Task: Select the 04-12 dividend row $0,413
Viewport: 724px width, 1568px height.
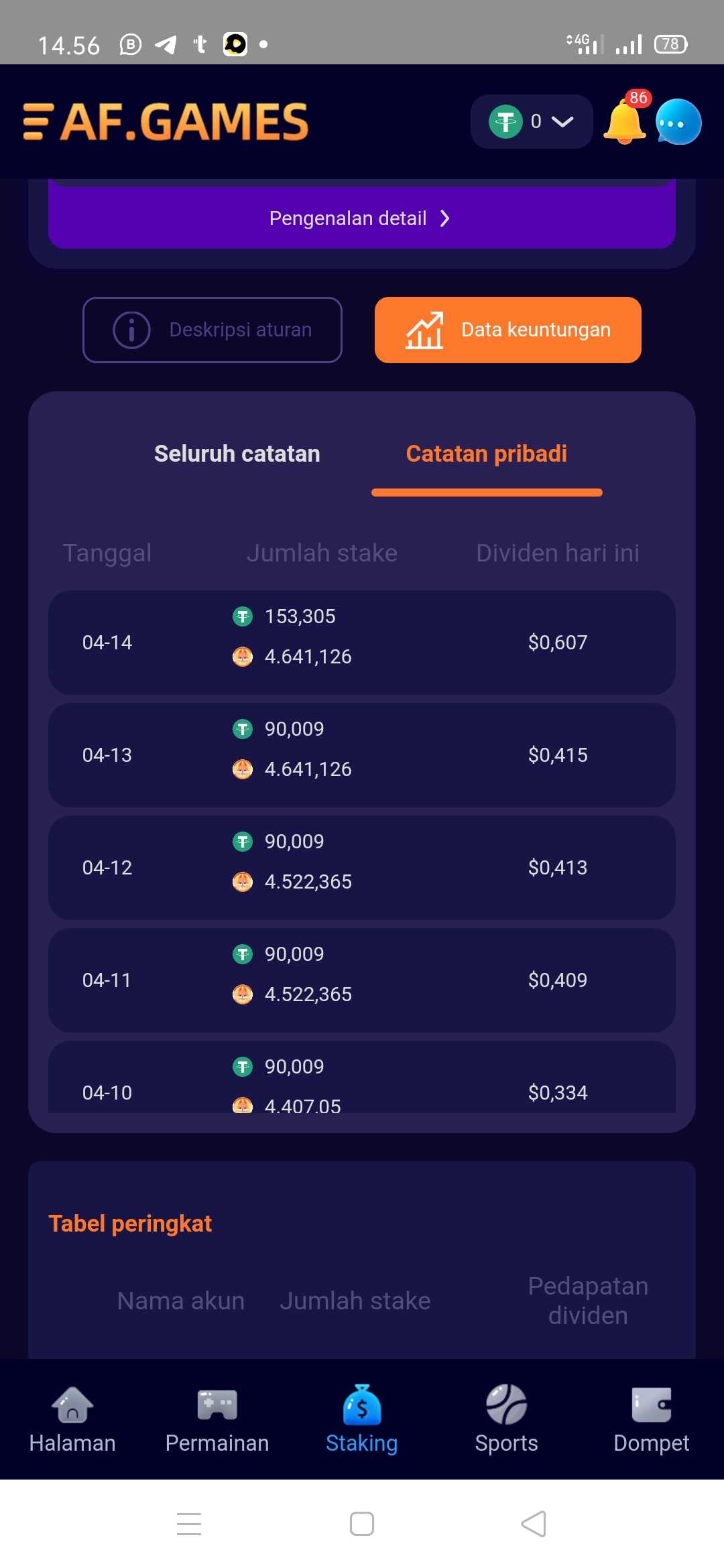Action: coord(558,868)
